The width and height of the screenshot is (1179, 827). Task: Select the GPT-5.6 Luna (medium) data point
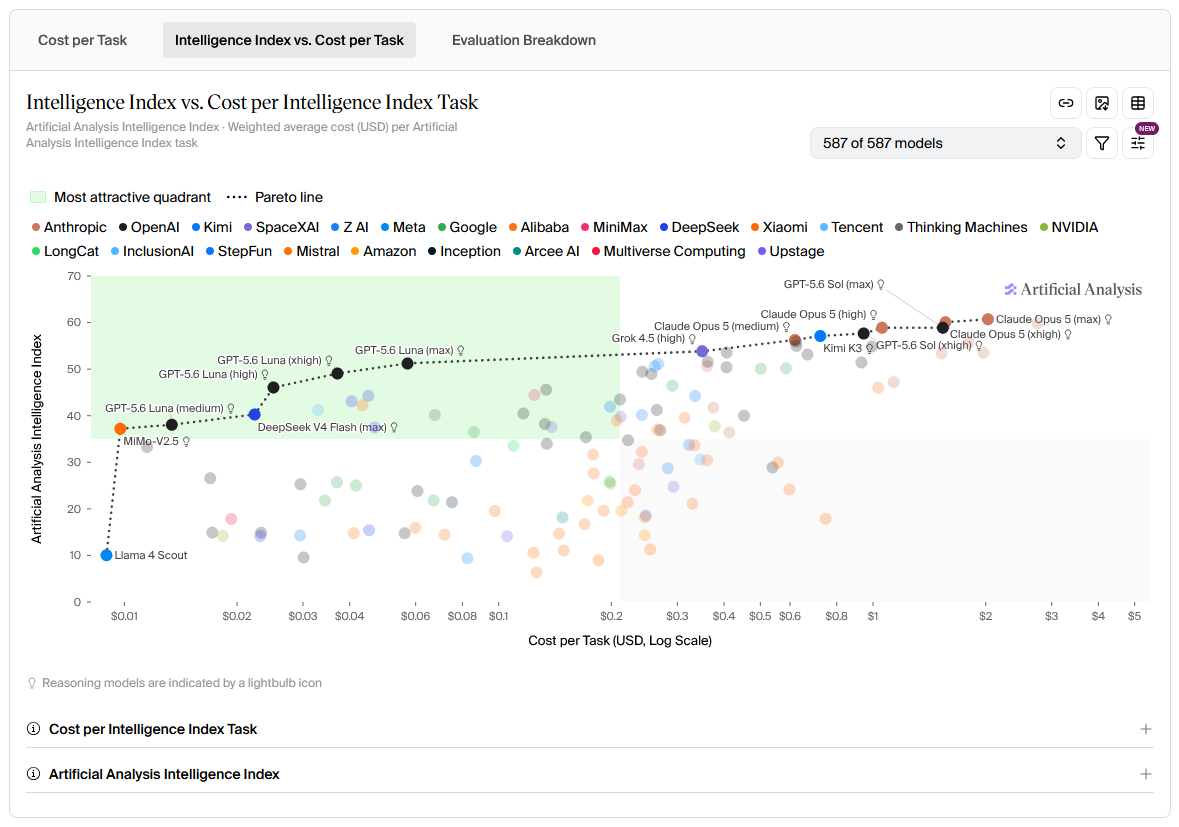[171, 425]
